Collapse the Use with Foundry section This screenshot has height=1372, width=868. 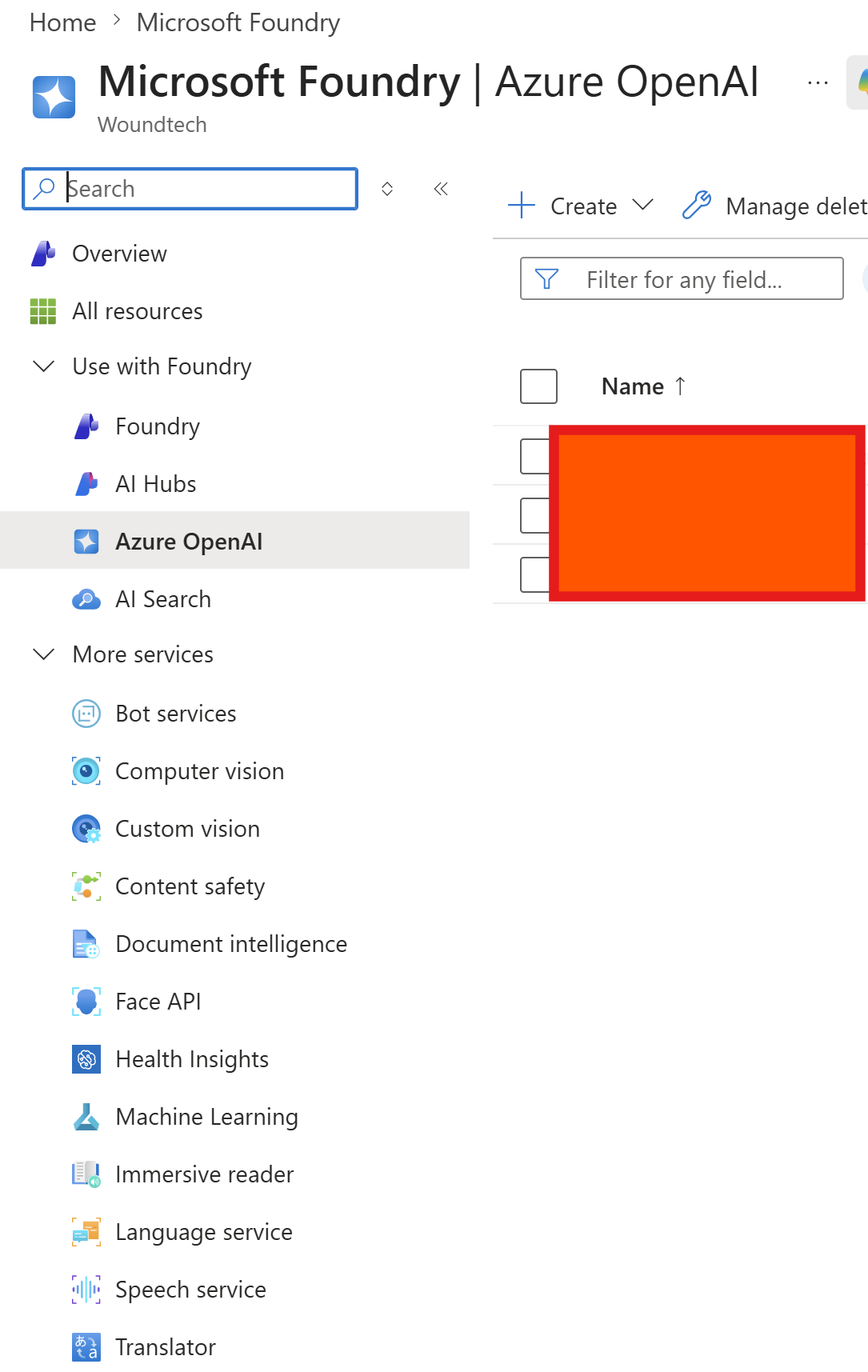coord(43,366)
